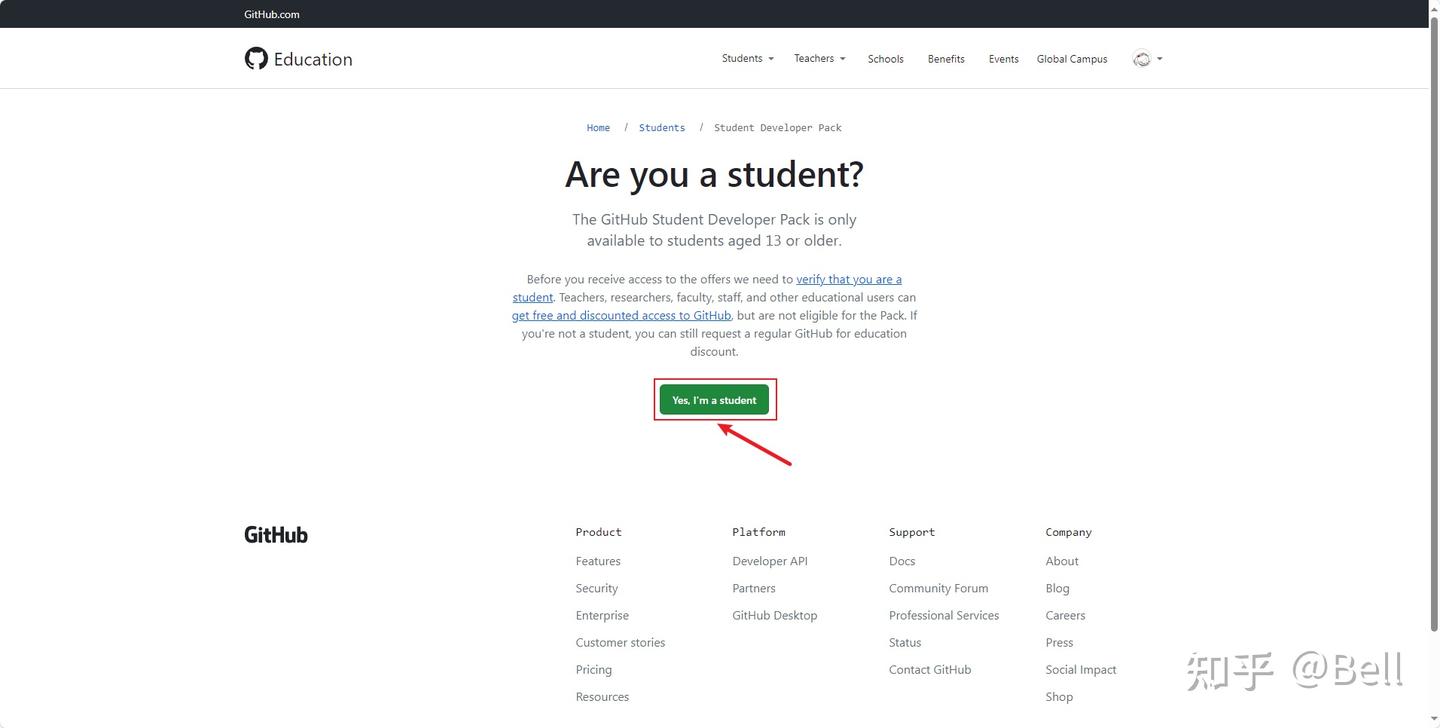Image resolution: width=1440 pixels, height=728 pixels.
Task: Click the "Student Developer Pack" breadcrumb text
Action: pos(778,128)
